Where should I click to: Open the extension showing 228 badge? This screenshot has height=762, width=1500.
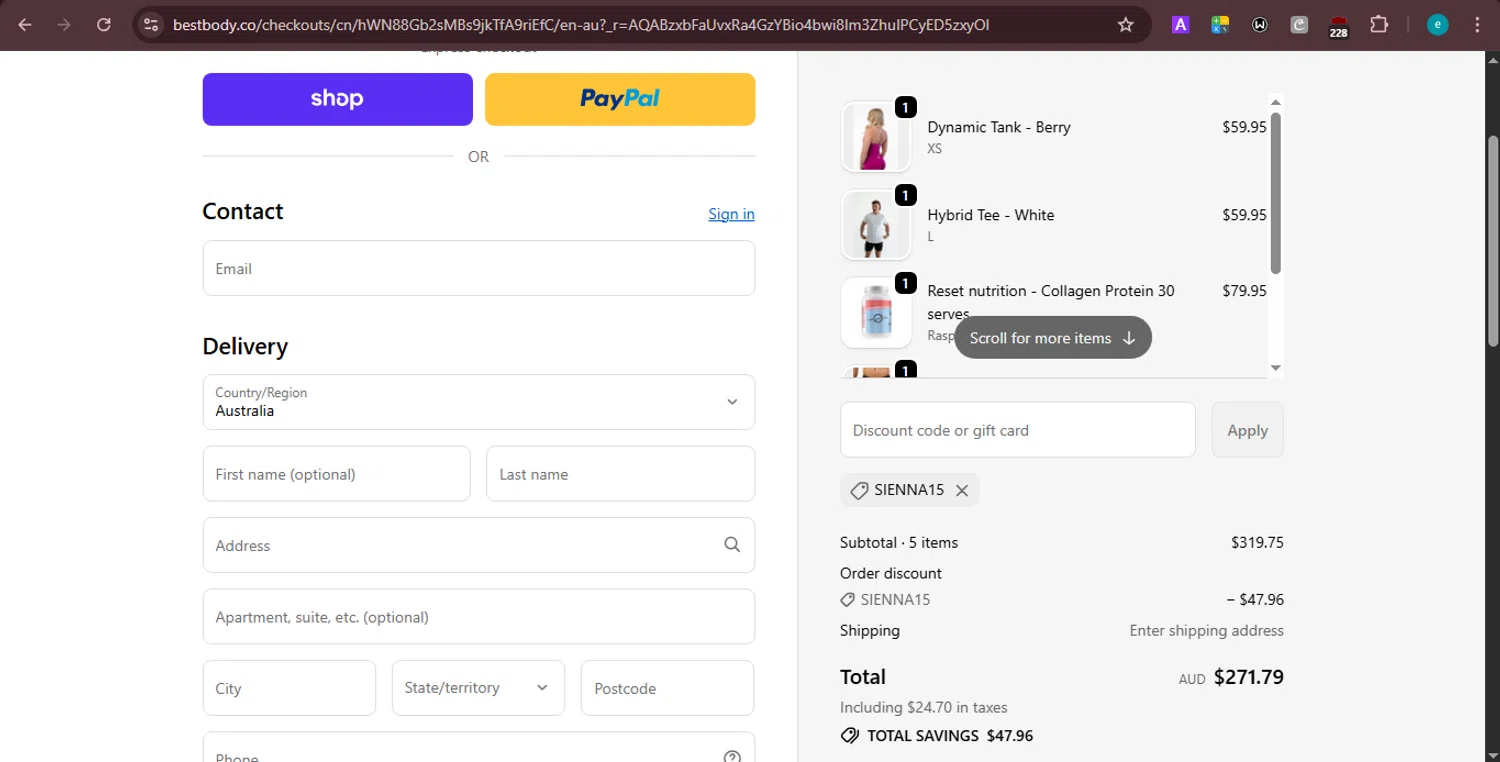click(x=1339, y=26)
